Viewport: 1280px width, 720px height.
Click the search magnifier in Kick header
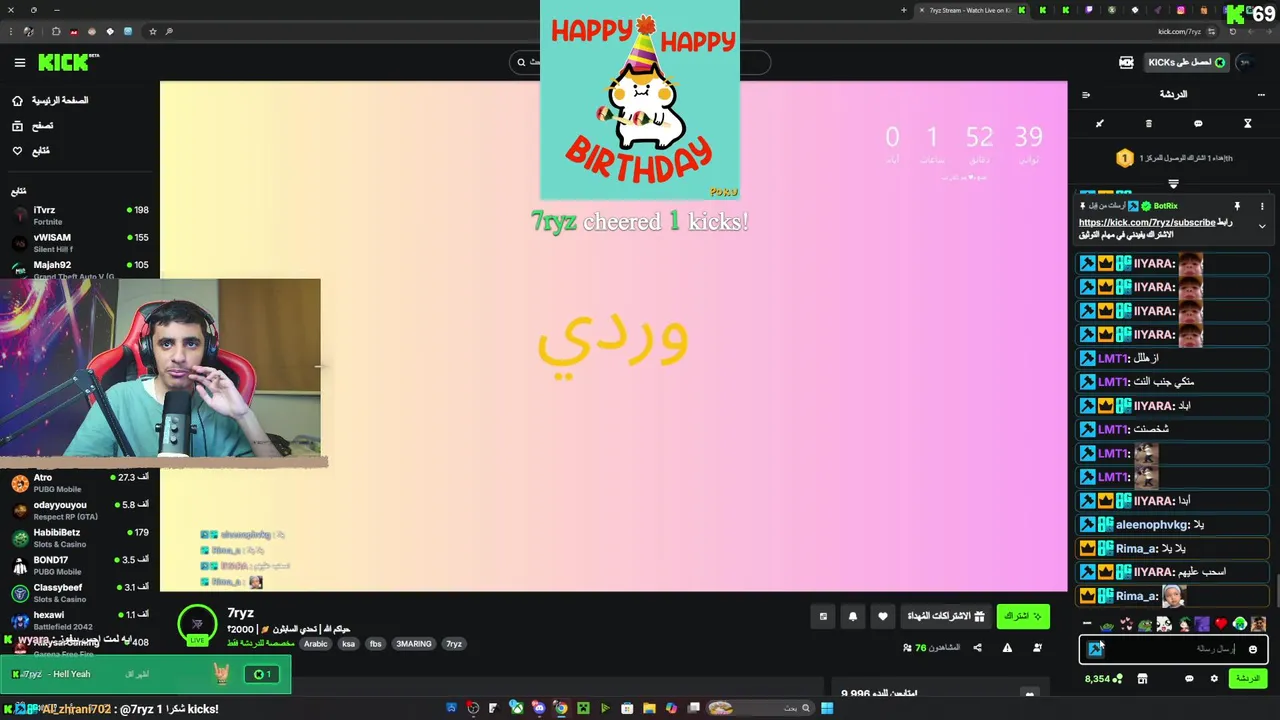(521, 63)
